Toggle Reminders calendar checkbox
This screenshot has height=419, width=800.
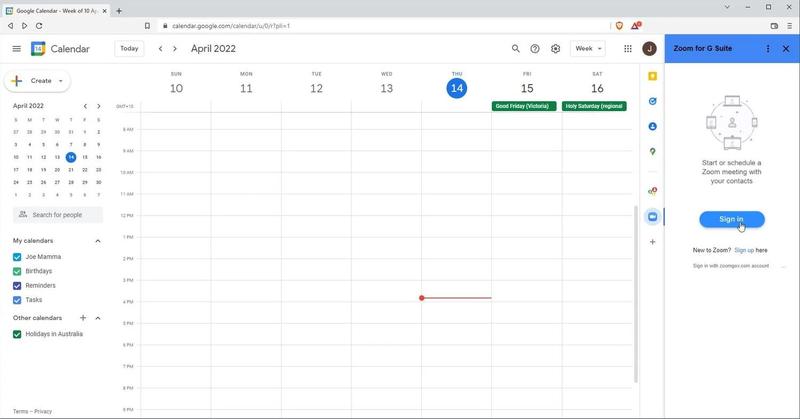pyautogui.click(x=17, y=286)
